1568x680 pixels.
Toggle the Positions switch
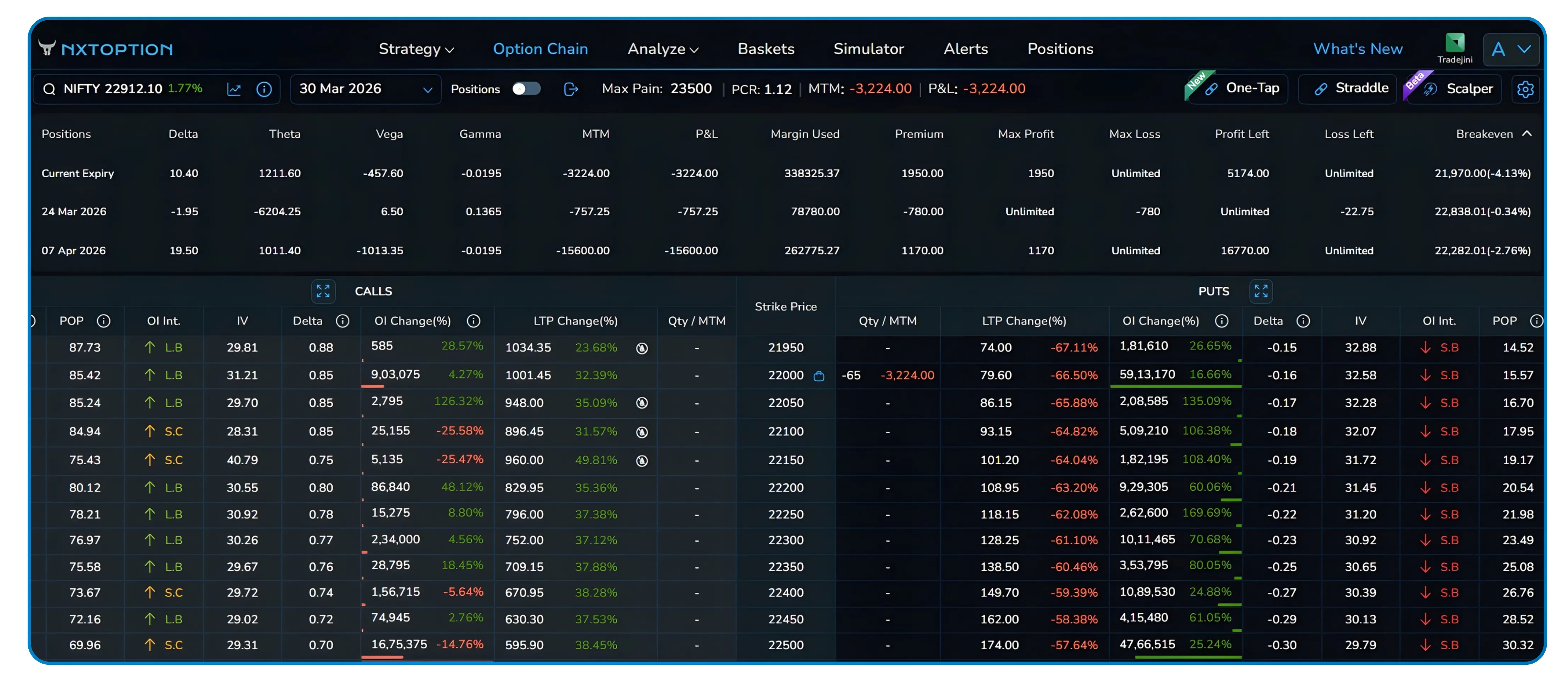(x=526, y=88)
